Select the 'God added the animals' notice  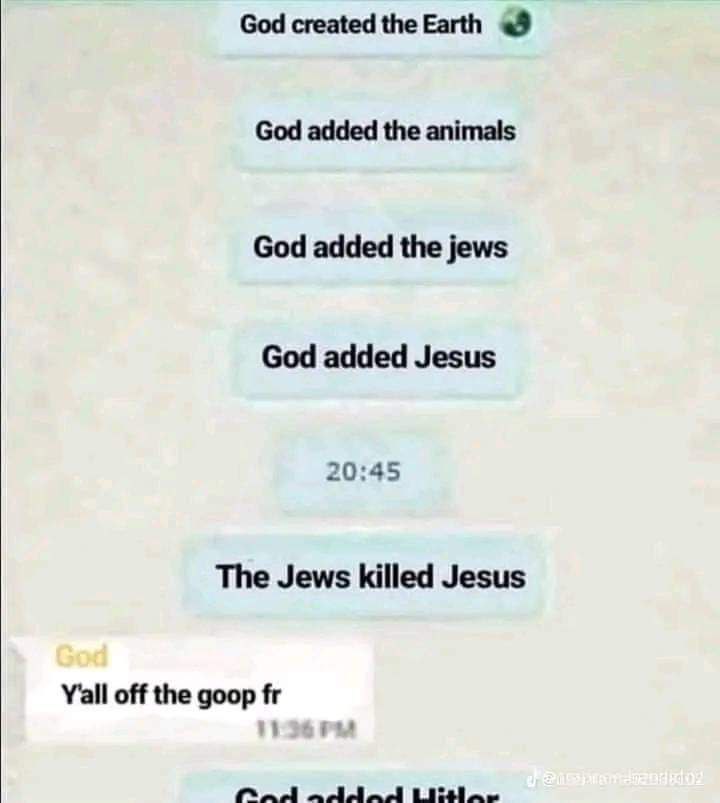382,131
